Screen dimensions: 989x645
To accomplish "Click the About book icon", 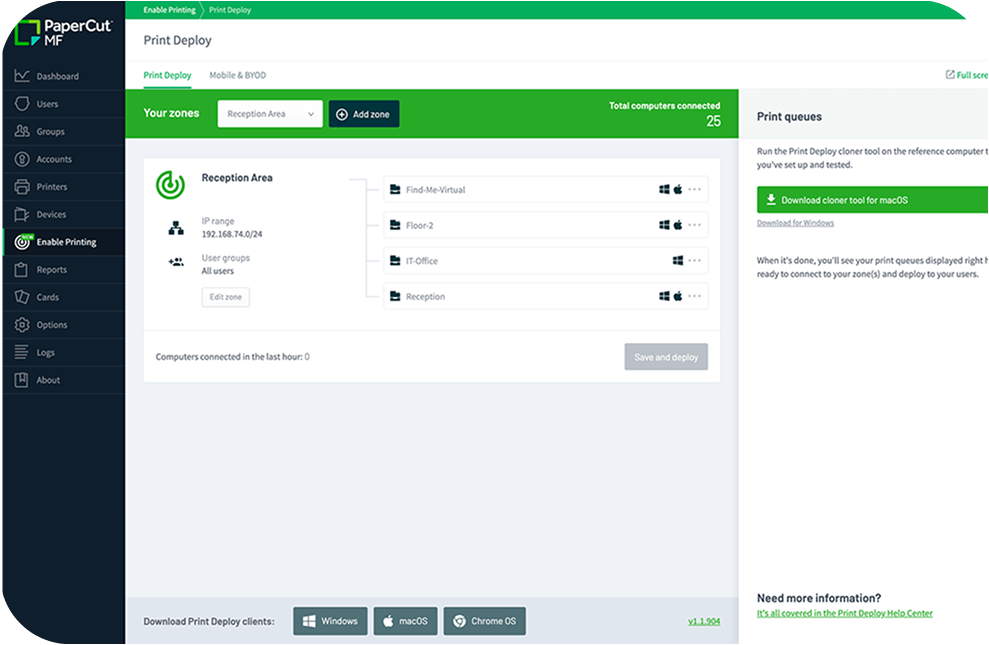I will point(21,380).
